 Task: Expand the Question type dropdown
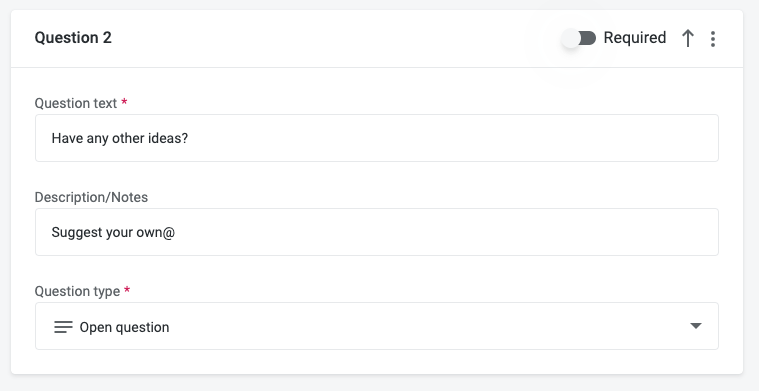point(377,326)
